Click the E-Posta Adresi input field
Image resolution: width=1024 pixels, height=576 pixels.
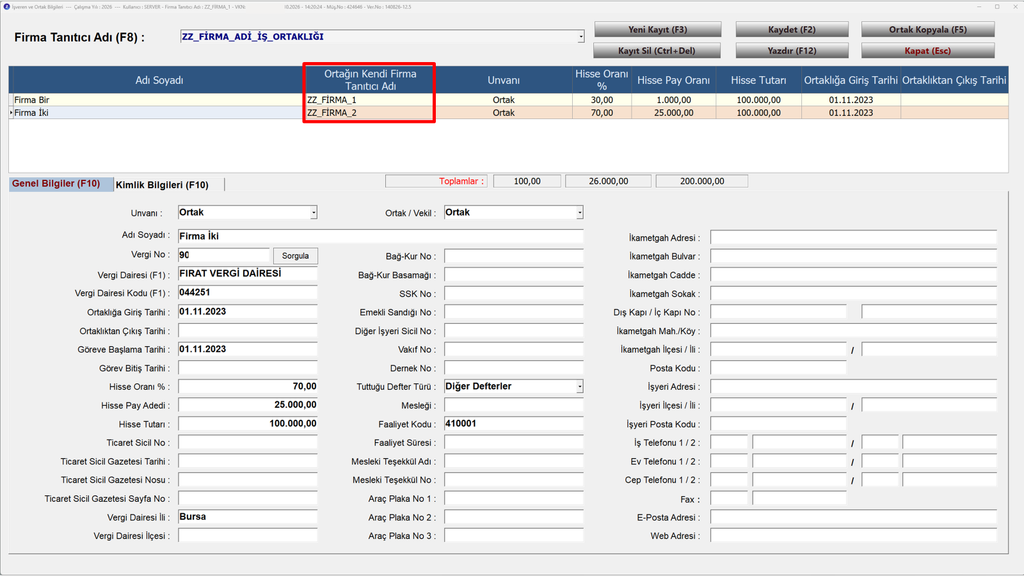click(854, 517)
